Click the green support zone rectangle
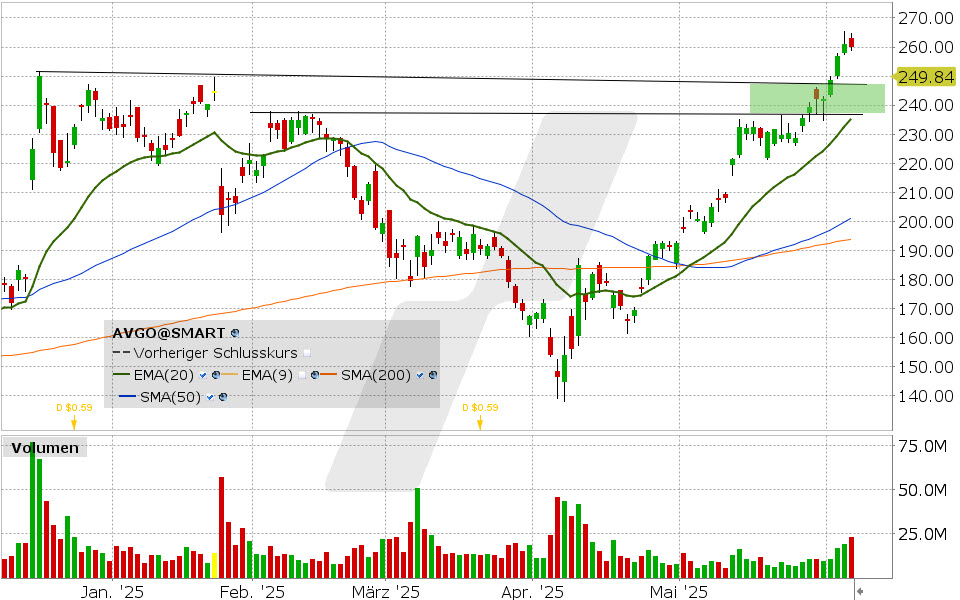960x600 pixels. (x=817, y=99)
